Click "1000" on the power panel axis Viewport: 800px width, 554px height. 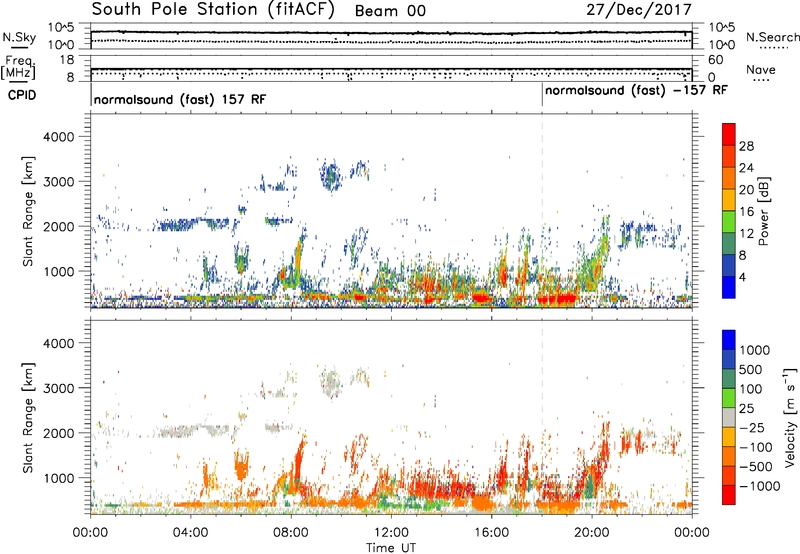pos(58,272)
